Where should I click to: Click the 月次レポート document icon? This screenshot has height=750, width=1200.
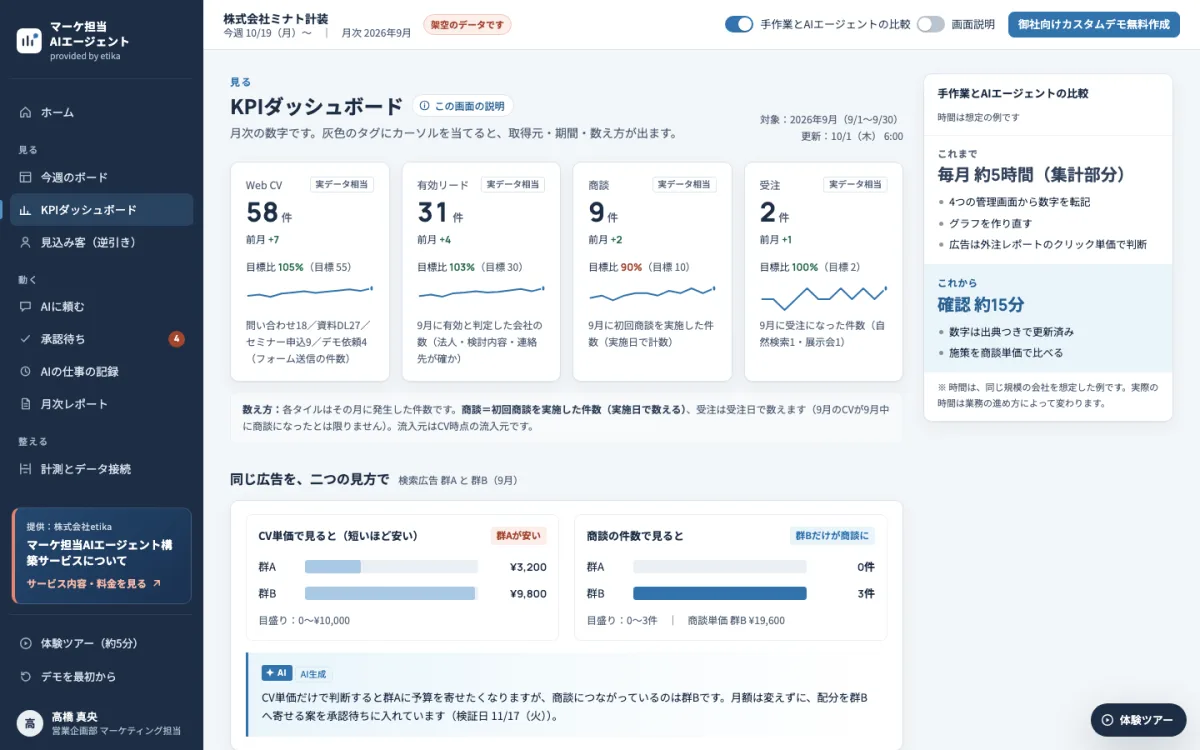tap(26, 404)
